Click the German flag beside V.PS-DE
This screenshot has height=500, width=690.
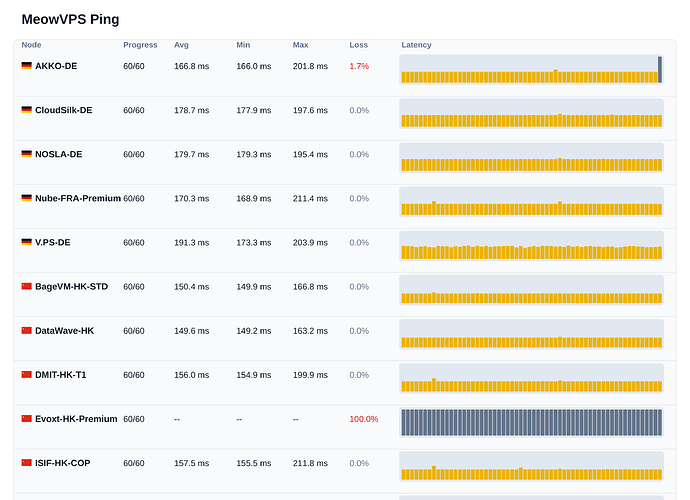26,242
